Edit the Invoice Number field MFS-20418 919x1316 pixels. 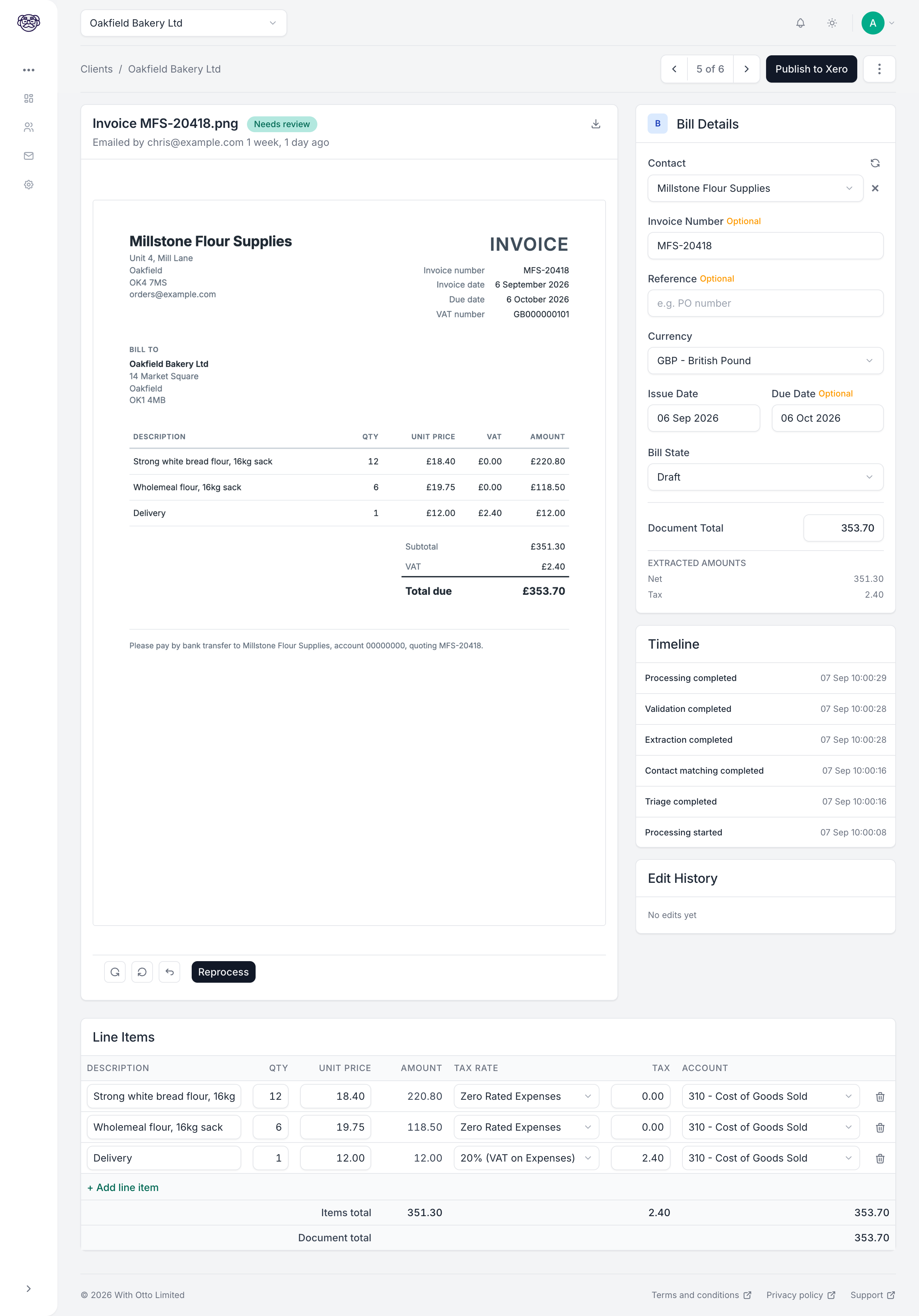765,246
